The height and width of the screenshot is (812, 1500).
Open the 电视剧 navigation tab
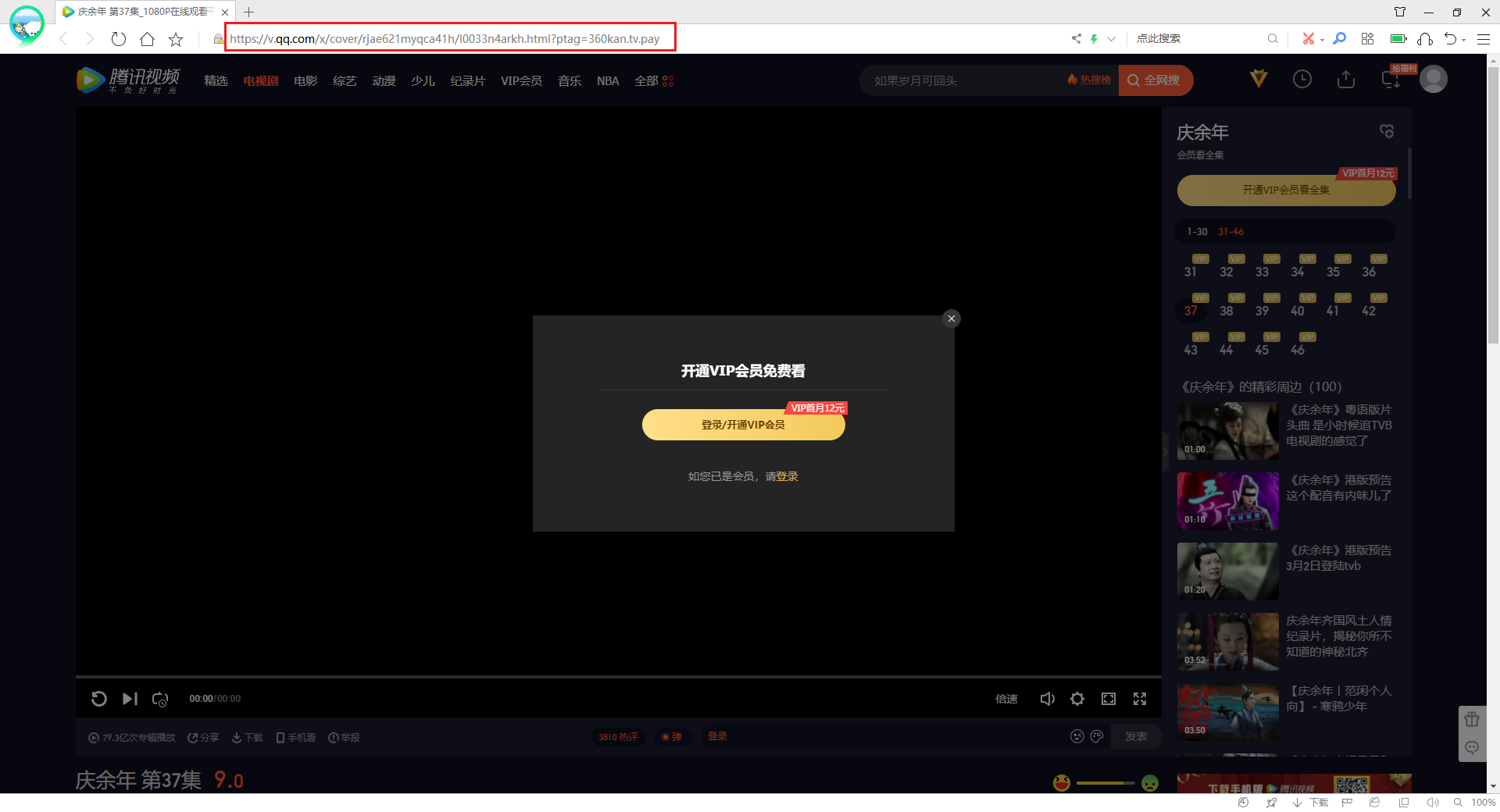coord(261,80)
